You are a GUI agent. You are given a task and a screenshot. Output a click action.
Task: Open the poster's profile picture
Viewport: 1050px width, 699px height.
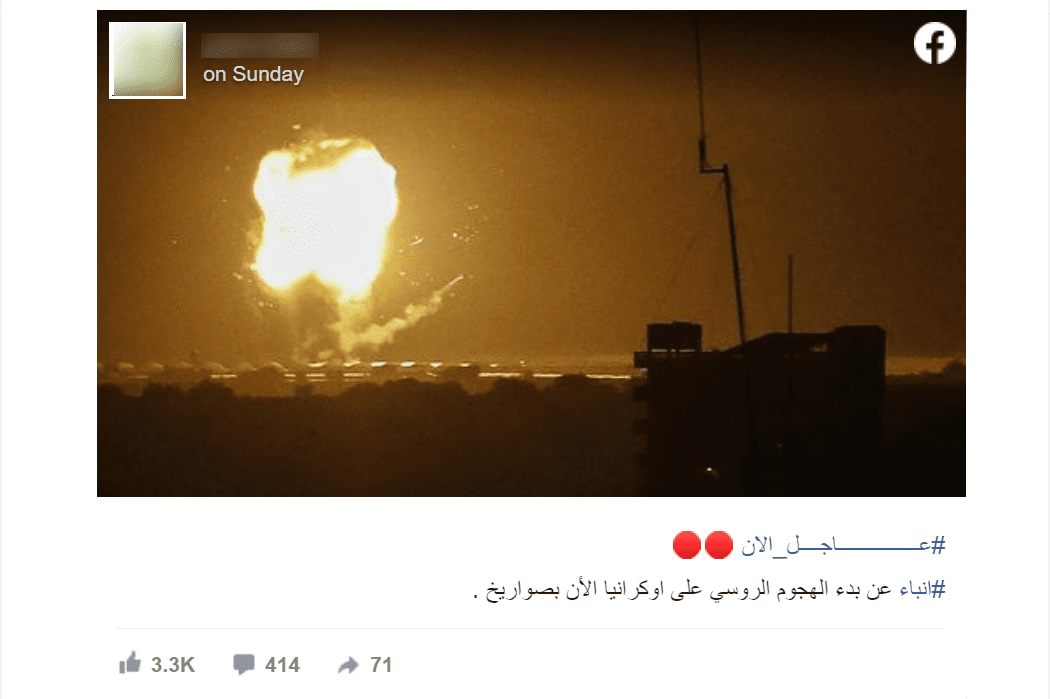point(147,60)
